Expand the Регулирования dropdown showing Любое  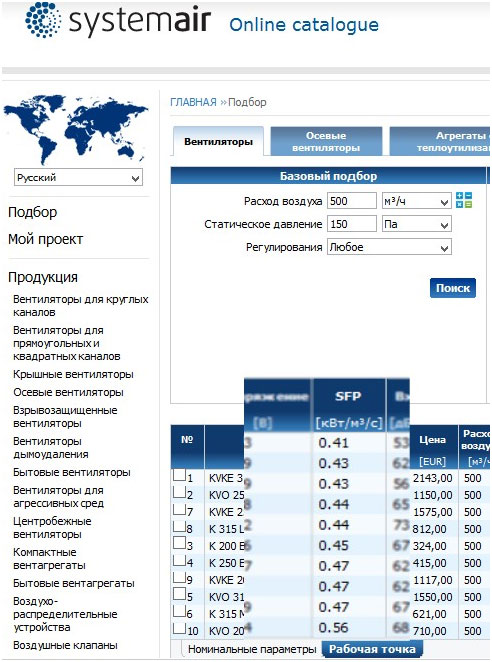click(389, 247)
